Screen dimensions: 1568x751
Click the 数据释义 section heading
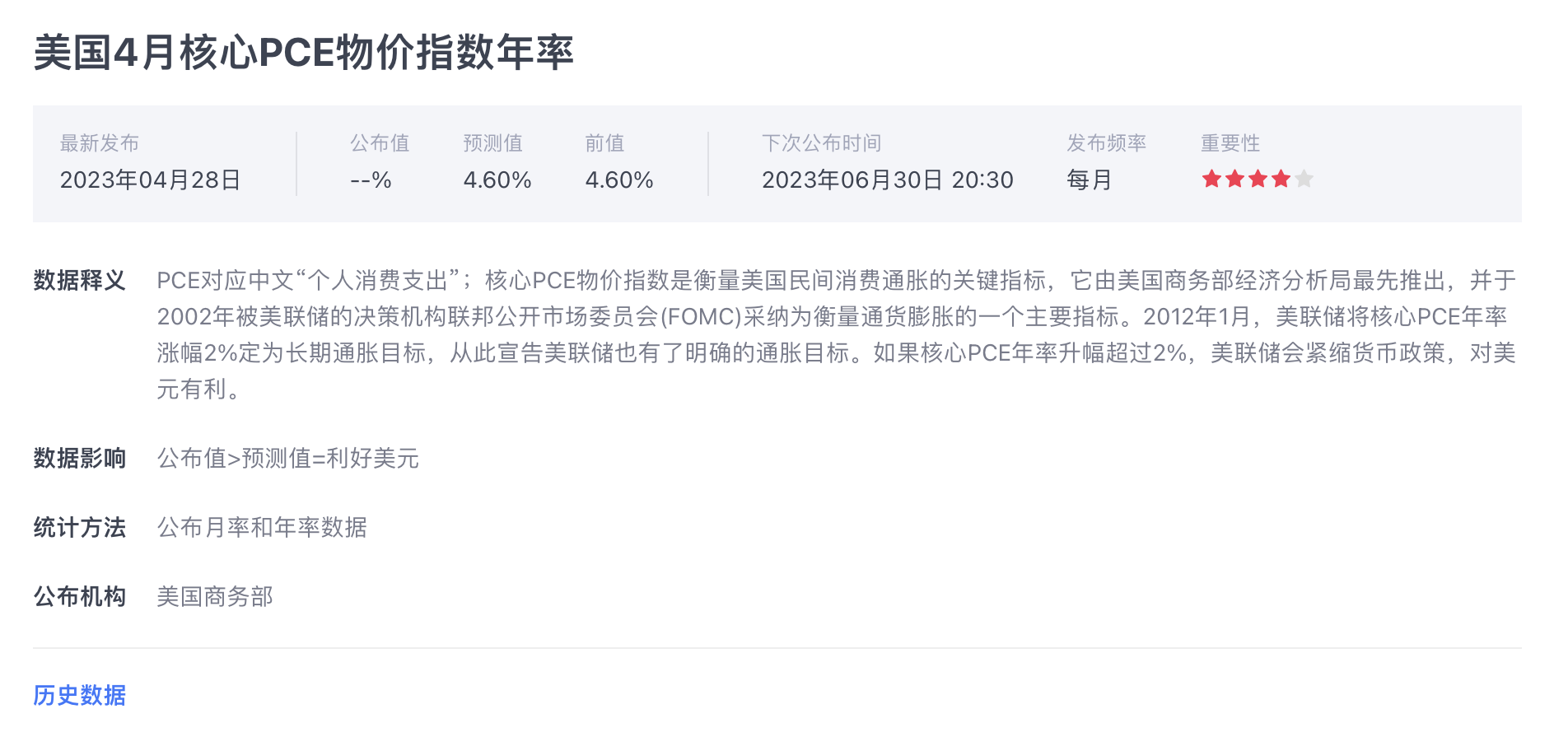coord(80,280)
